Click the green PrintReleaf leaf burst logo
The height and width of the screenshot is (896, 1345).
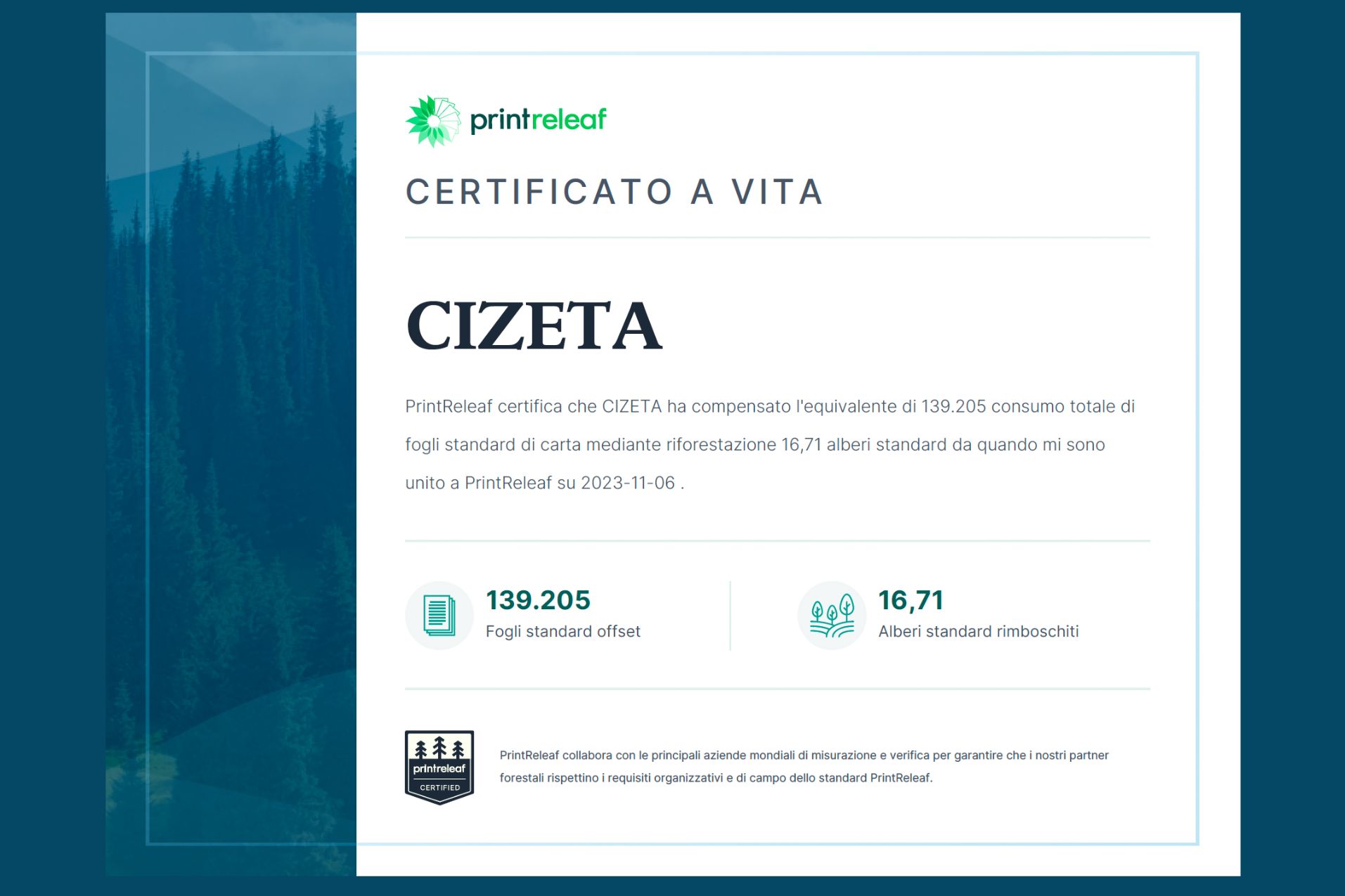coord(432,121)
